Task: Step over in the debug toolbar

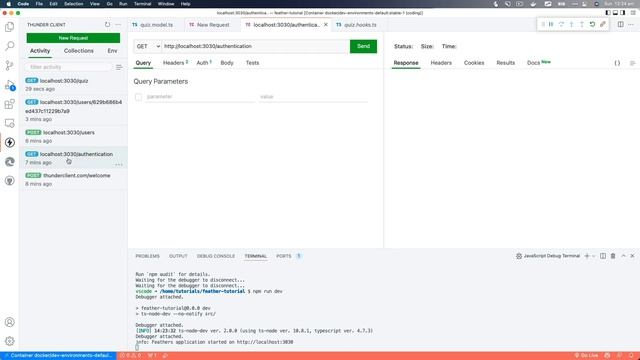Action: 561,24
